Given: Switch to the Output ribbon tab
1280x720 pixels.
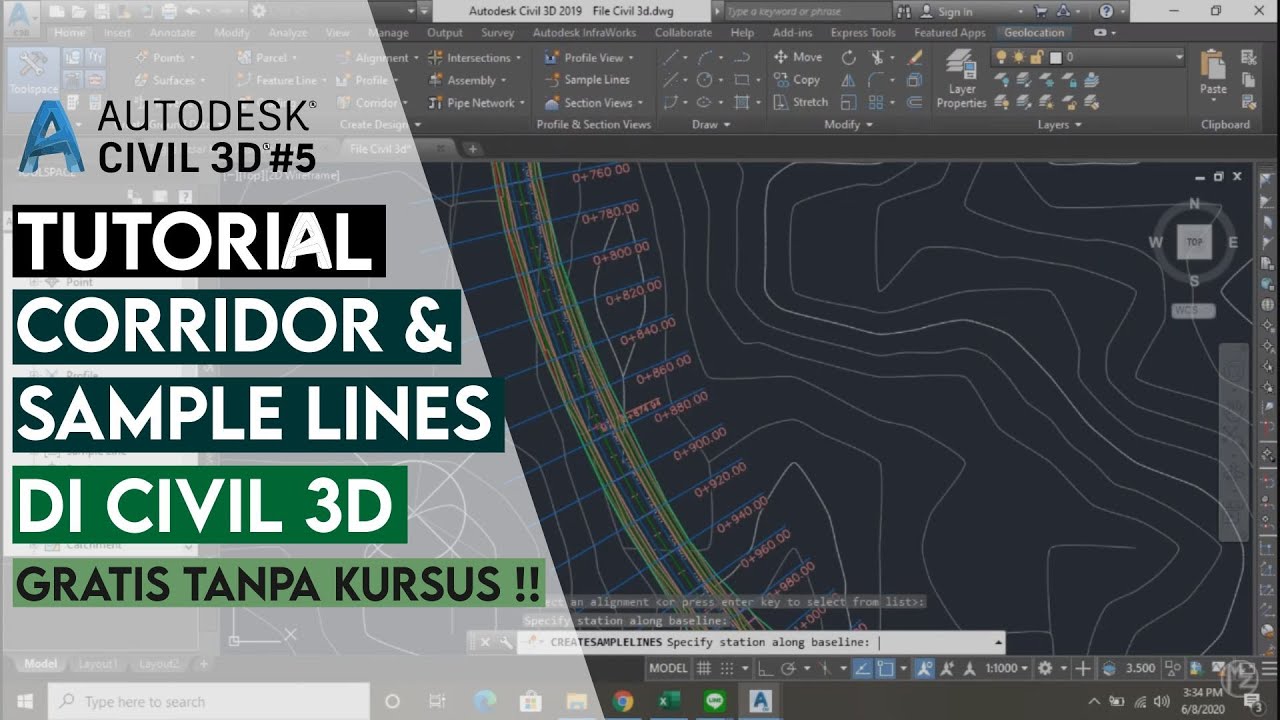Looking at the screenshot, I should pyautogui.click(x=444, y=33).
